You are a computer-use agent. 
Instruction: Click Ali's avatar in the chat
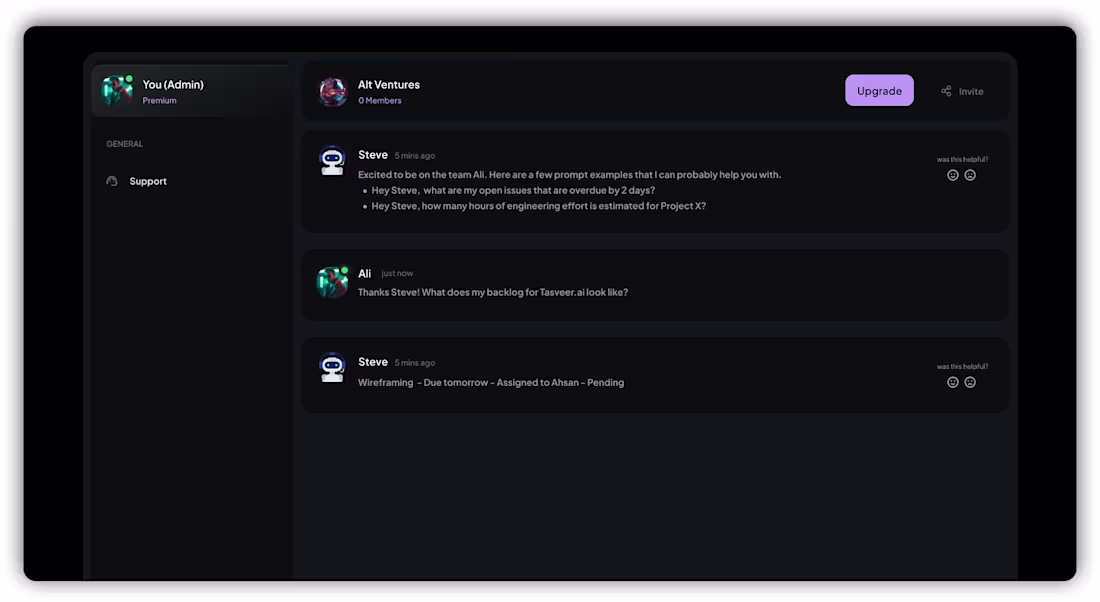tap(332, 281)
